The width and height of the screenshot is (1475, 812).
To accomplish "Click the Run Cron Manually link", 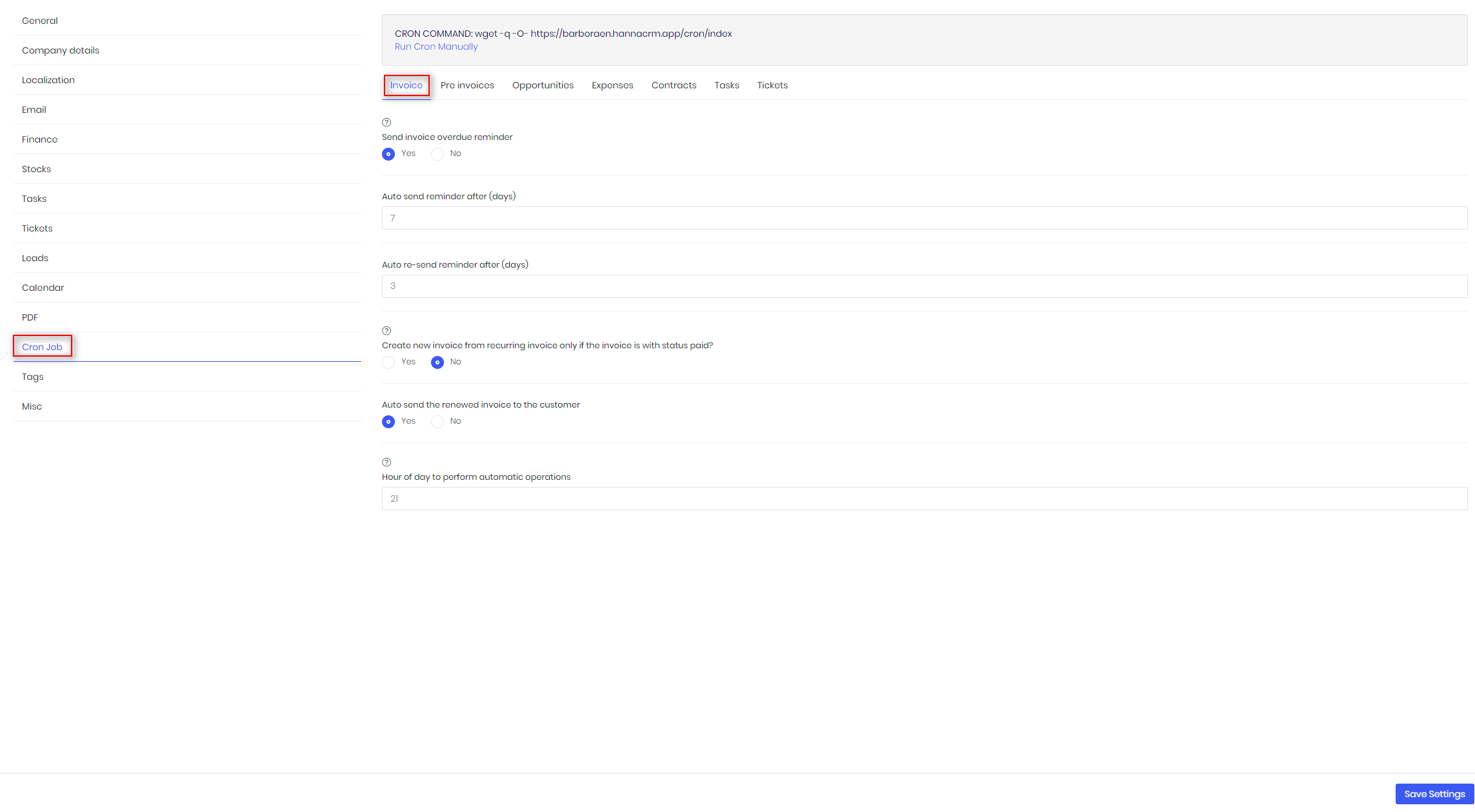I will pyautogui.click(x=436, y=46).
